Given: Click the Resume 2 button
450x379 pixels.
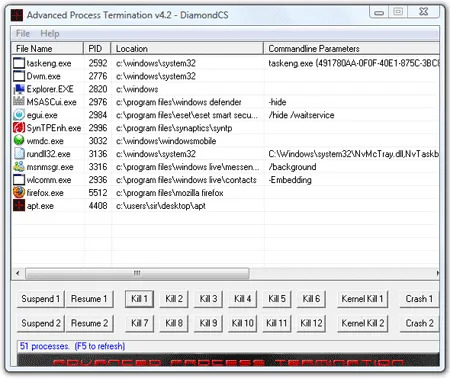Looking at the screenshot, I should 89,323.
